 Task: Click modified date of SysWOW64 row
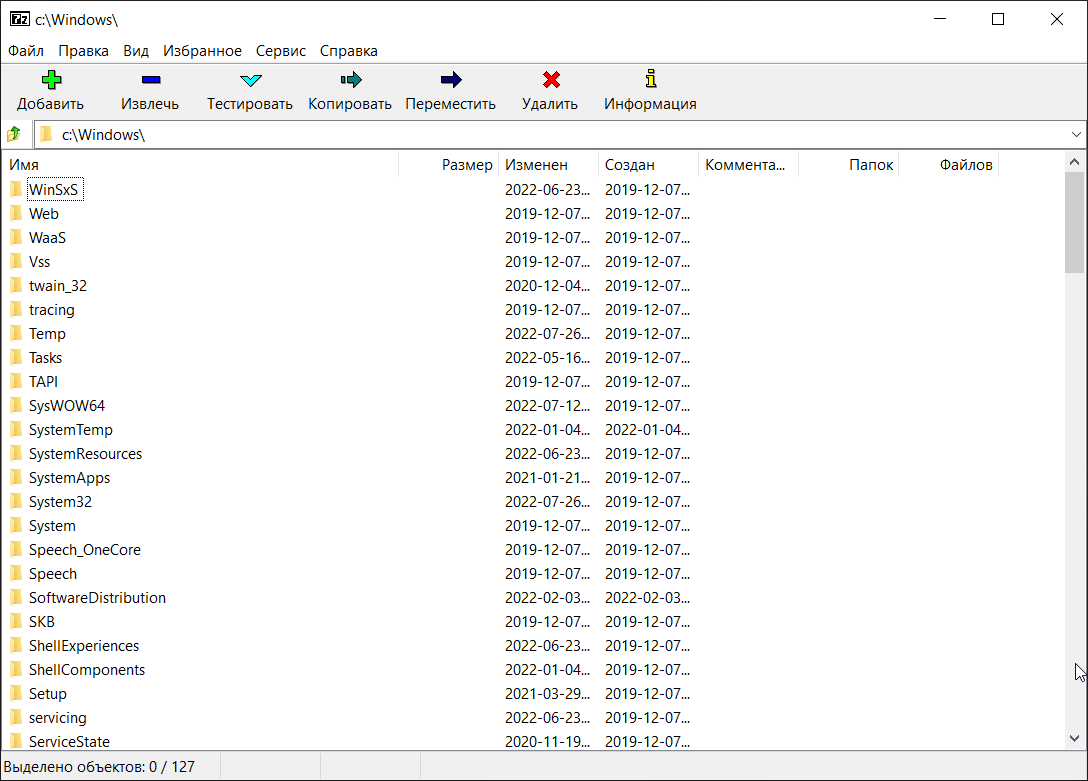click(x=547, y=406)
